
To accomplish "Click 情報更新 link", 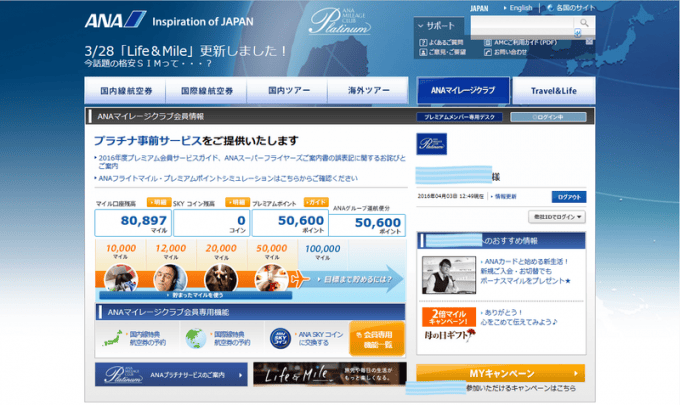I will click(x=504, y=197).
